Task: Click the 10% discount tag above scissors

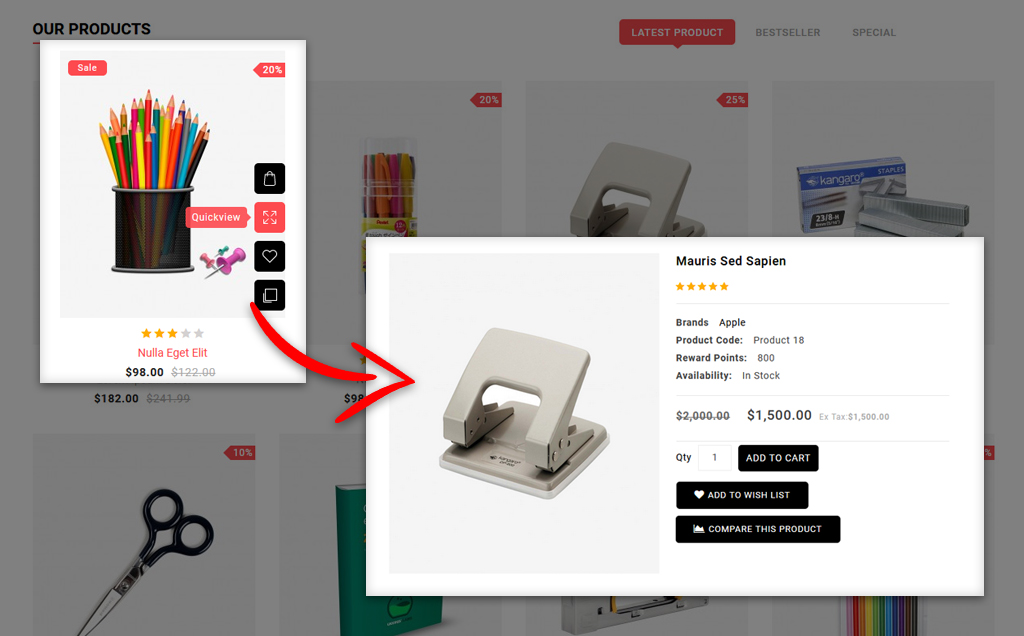Action: [240, 453]
